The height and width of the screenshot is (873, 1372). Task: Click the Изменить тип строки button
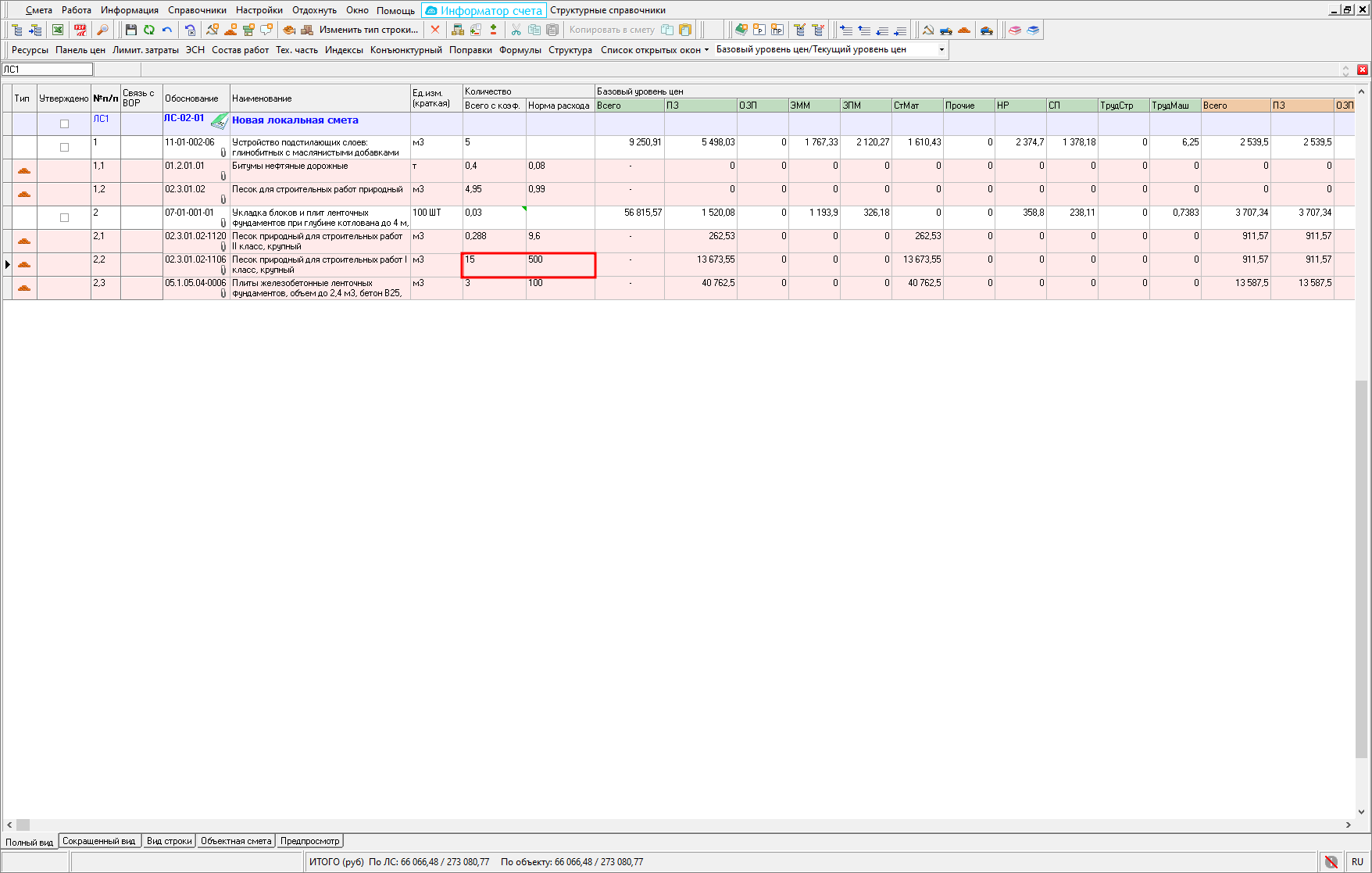pyautogui.click(x=368, y=30)
